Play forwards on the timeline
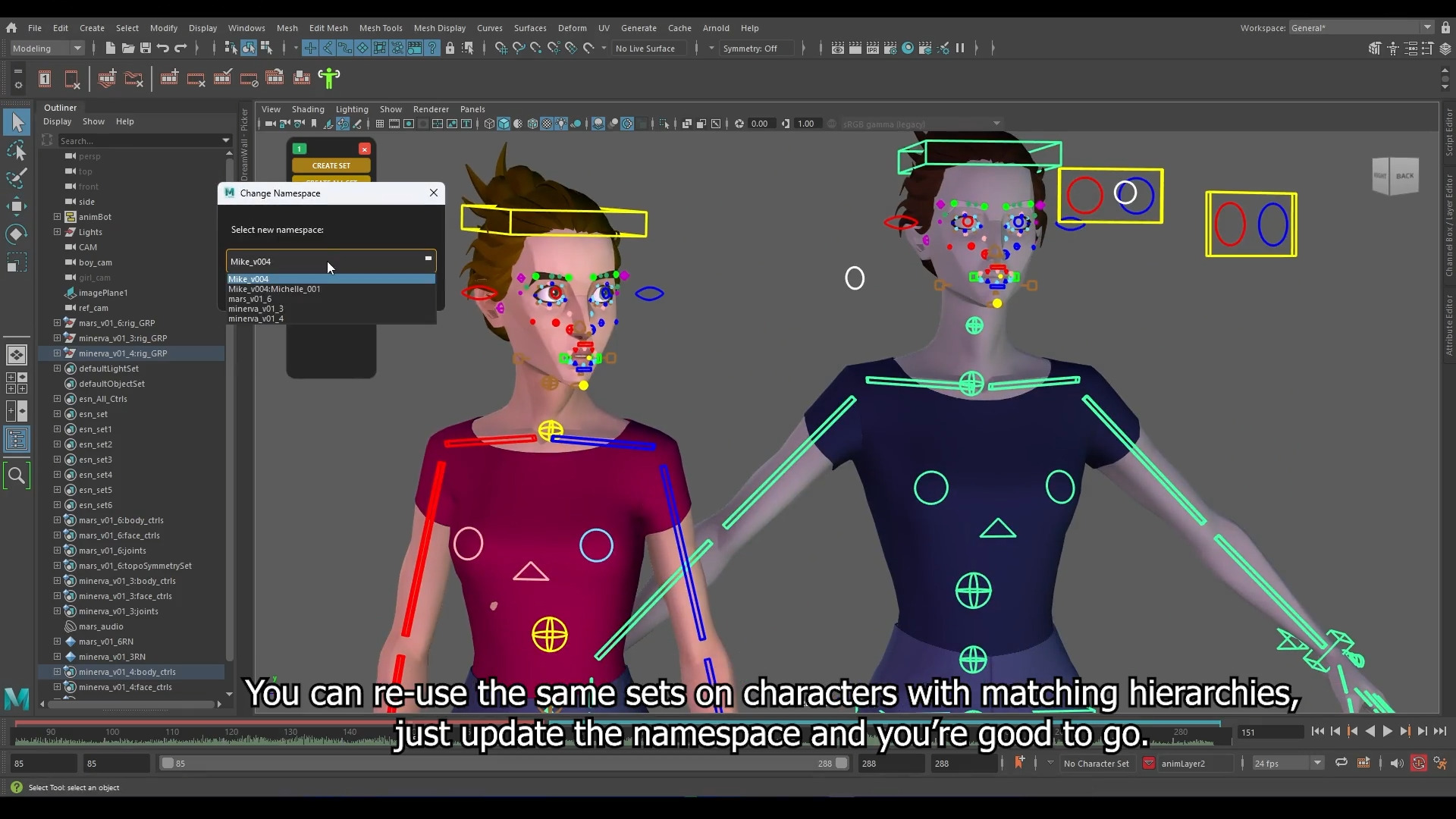Viewport: 1456px width, 819px height. pyautogui.click(x=1387, y=732)
